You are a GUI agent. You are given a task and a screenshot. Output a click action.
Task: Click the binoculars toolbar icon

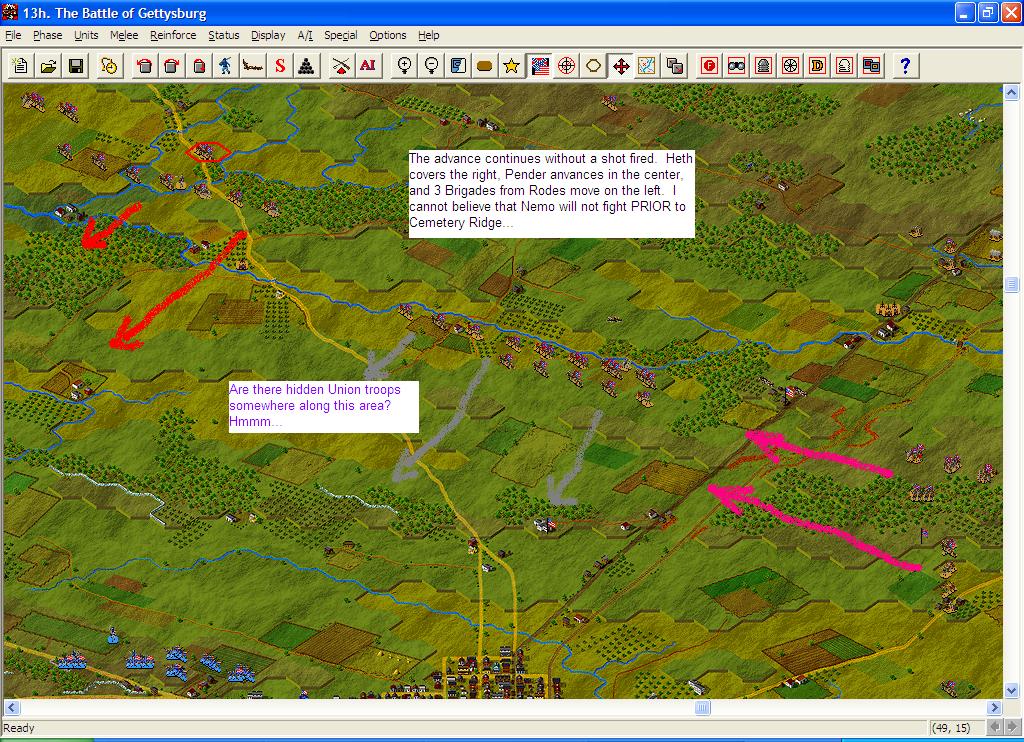tap(737, 65)
